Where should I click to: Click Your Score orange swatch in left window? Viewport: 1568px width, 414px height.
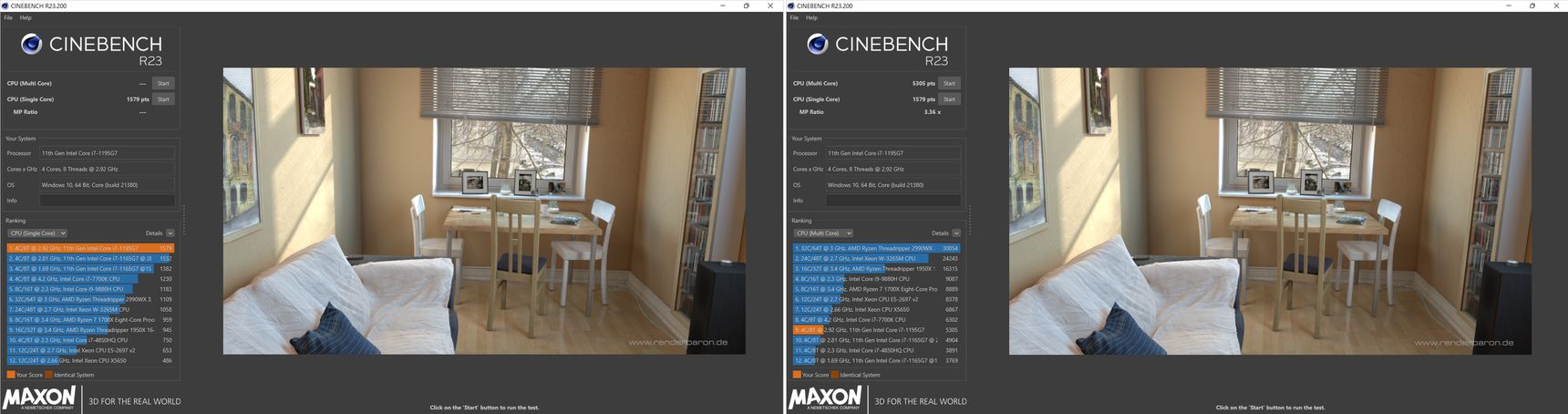pos(11,375)
